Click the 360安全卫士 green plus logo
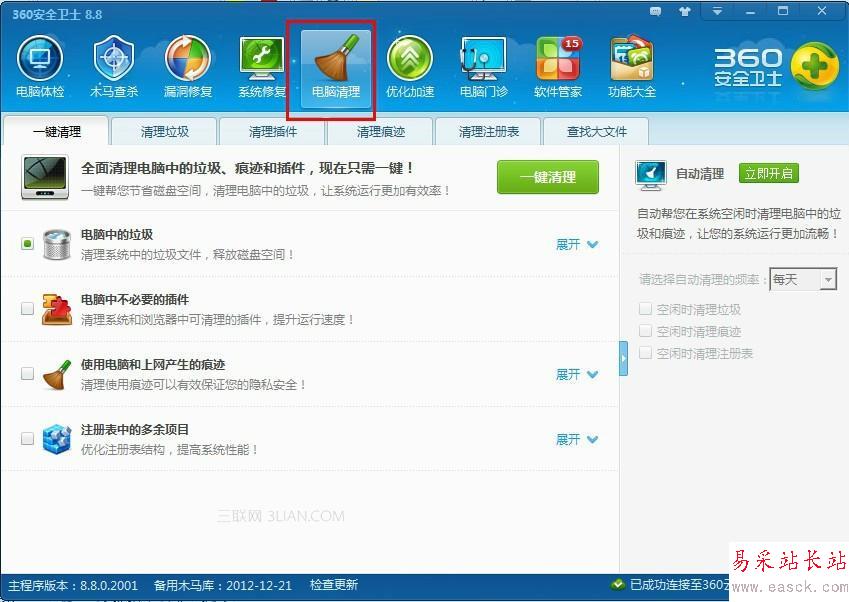This screenshot has width=849, height=602. click(815, 67)
